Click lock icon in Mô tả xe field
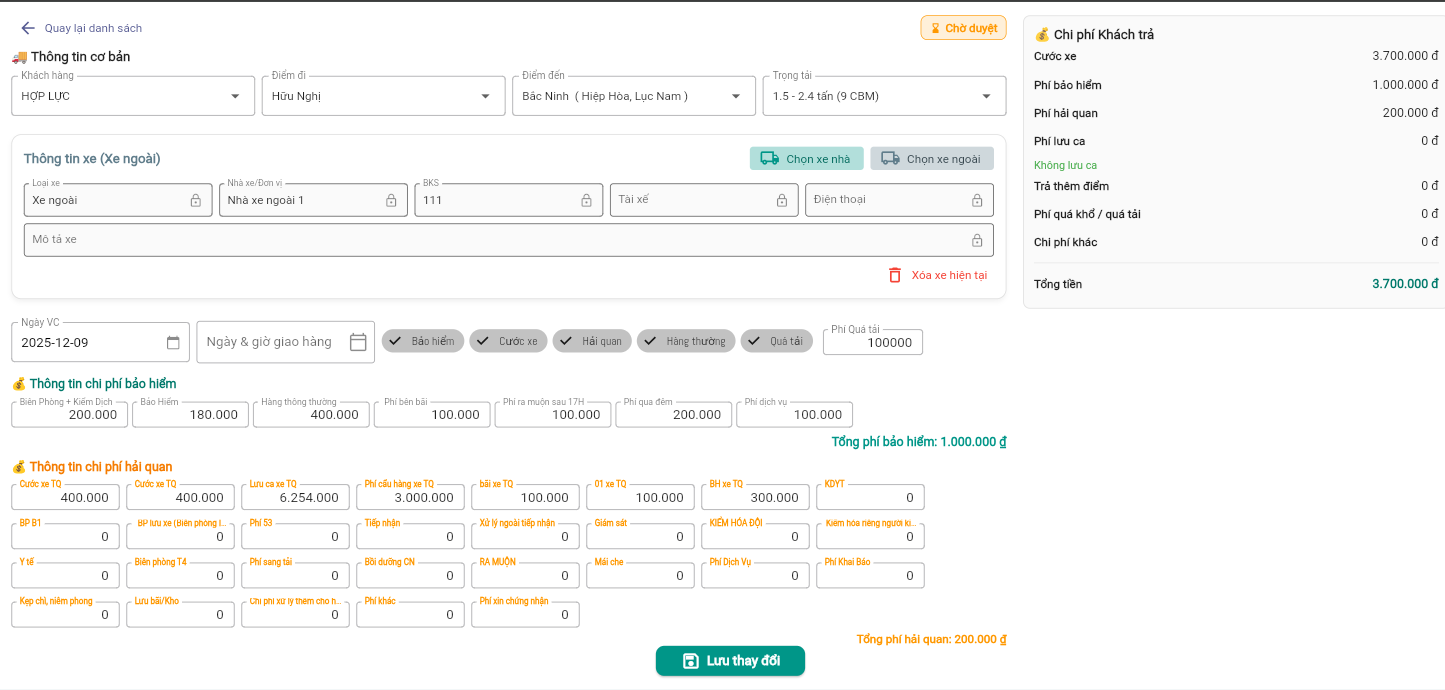Screen dimensions: 1445x690 coord(977,240)
